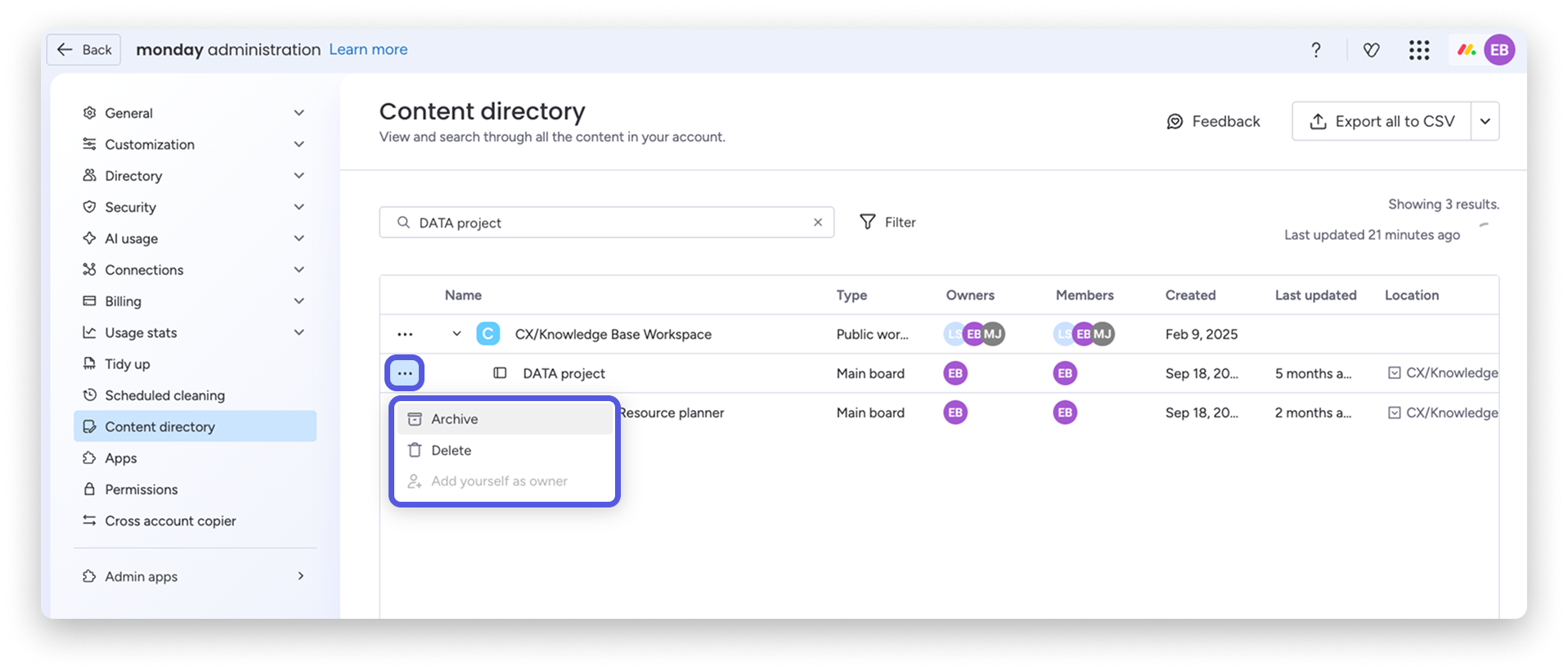
Task: Click owner avatar EB in DATA project row
Action: point(955,373)
